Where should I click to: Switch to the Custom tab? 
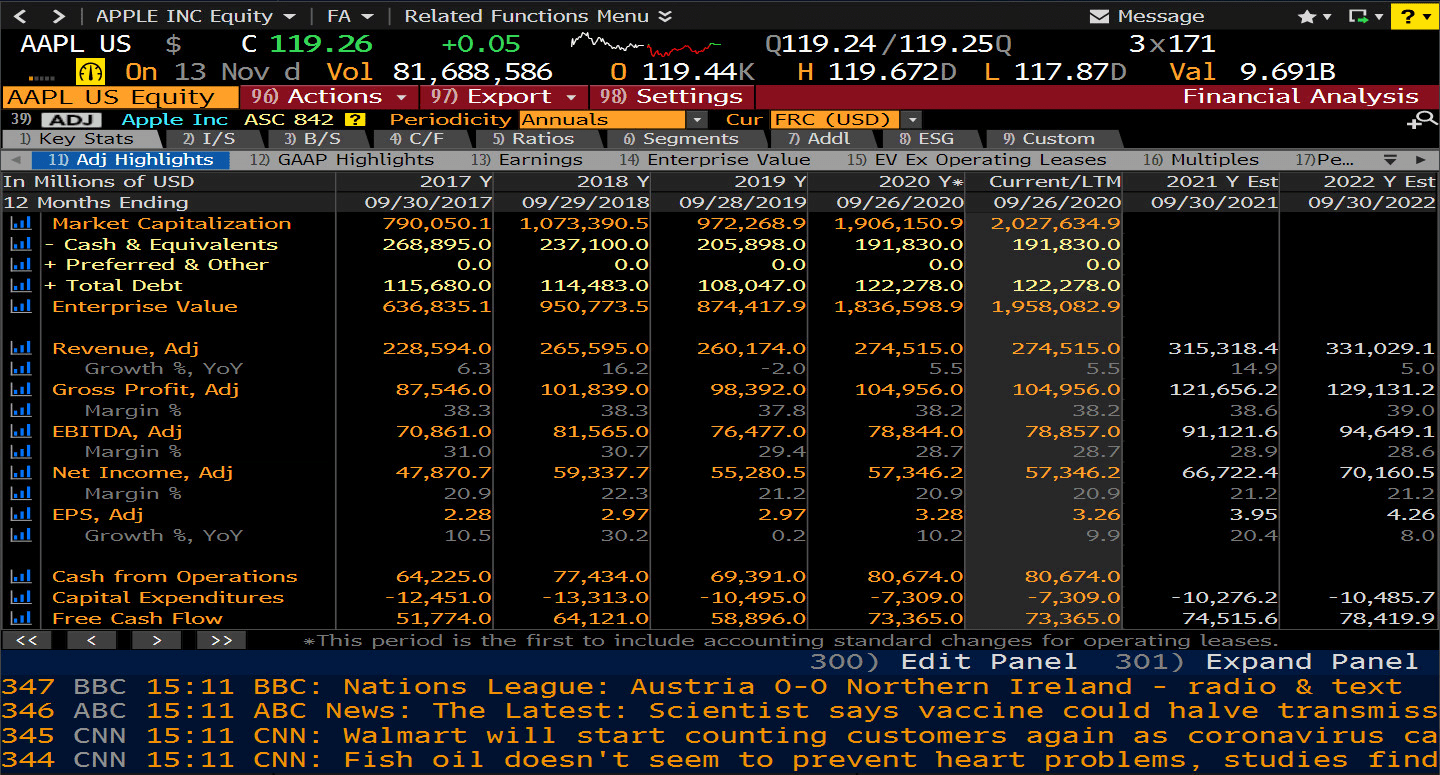point(1048,139)
